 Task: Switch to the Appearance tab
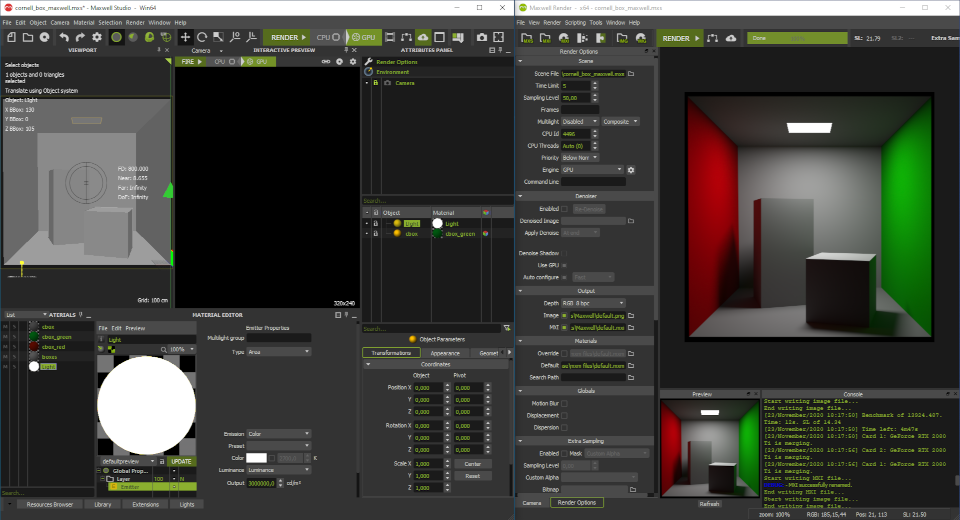tap(445, 353)
